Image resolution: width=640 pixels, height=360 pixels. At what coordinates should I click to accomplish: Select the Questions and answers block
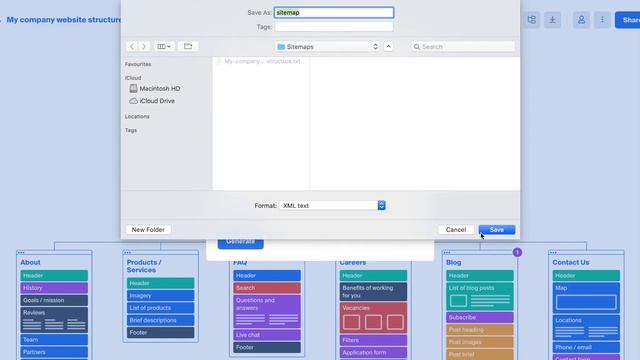pyautogui.click(x=267, y=311)
